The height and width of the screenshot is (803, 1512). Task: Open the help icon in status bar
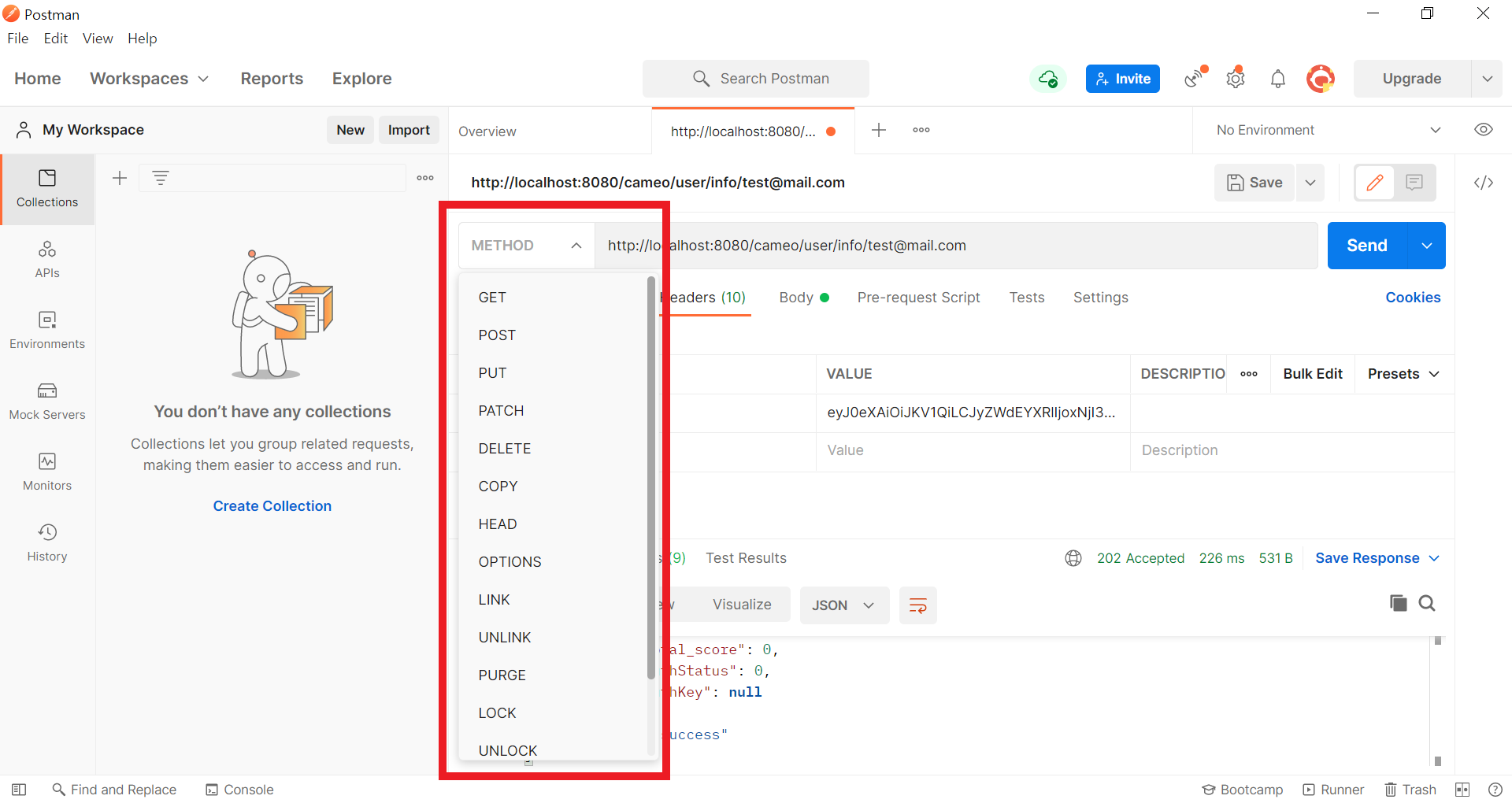coord(1495,790)
